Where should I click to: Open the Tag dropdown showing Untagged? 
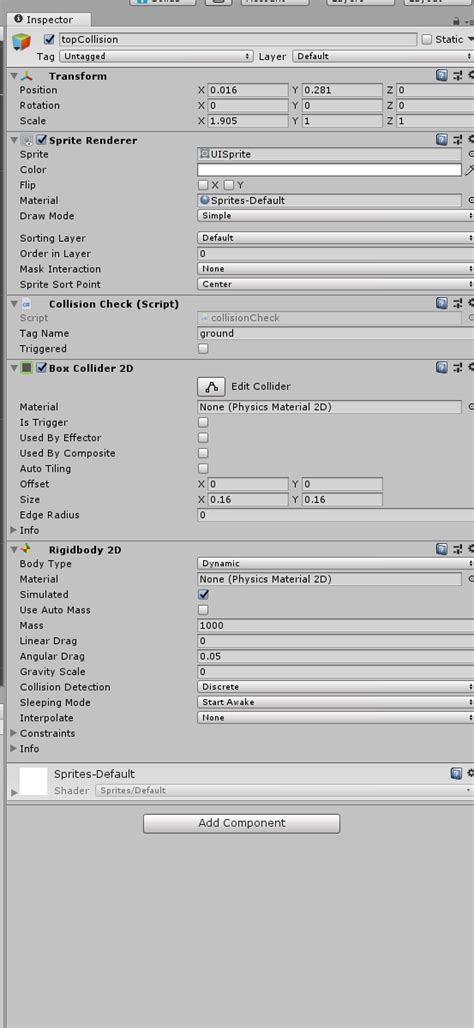[x=155, y=56]
